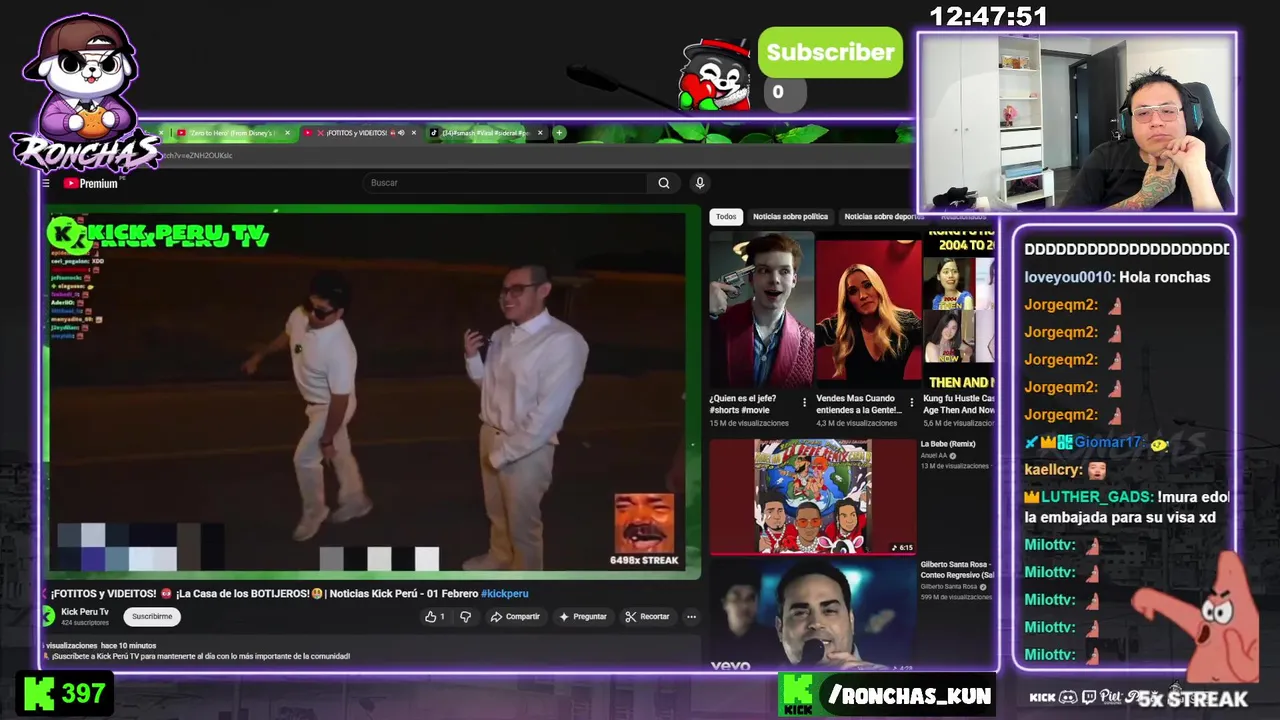The width and height of the screenshot is (1280, 720).
Task: Close the TikTok #smash tab
Action: [541, 133]
